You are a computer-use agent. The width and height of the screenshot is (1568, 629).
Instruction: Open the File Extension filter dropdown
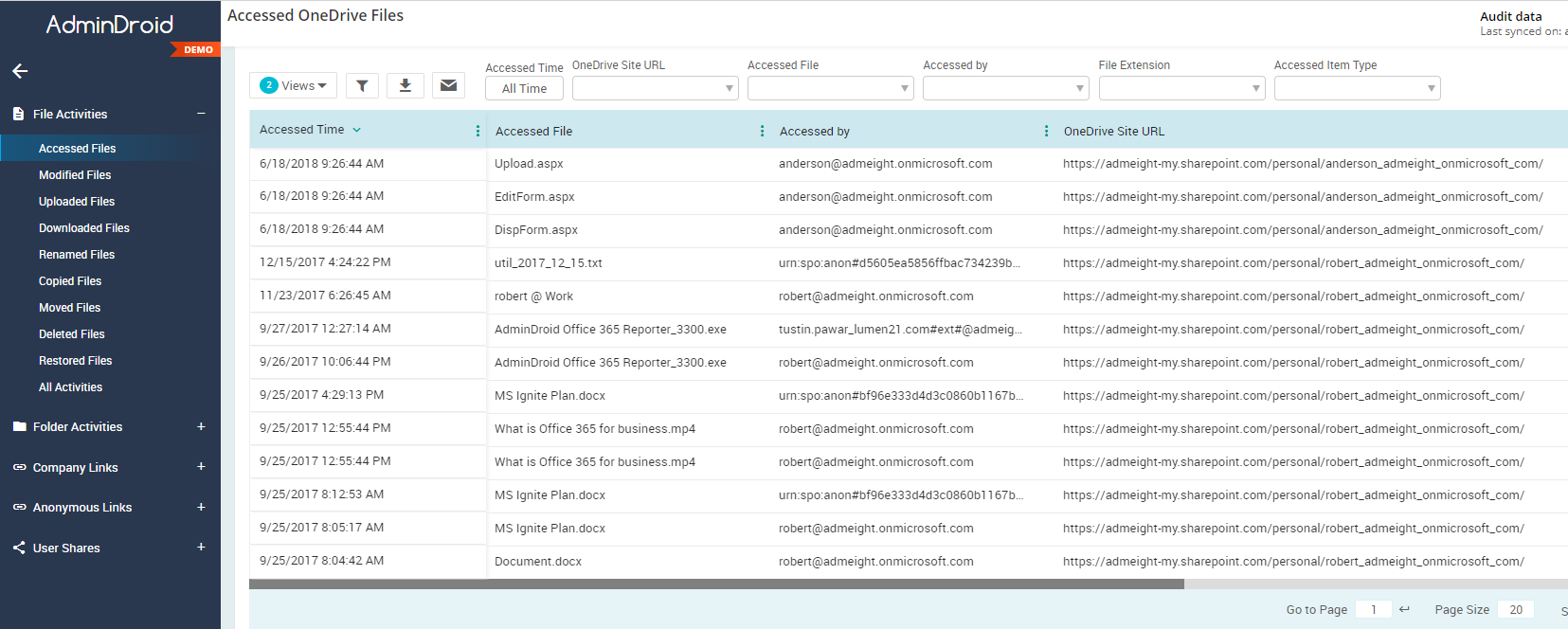(x=1181, y=89)
